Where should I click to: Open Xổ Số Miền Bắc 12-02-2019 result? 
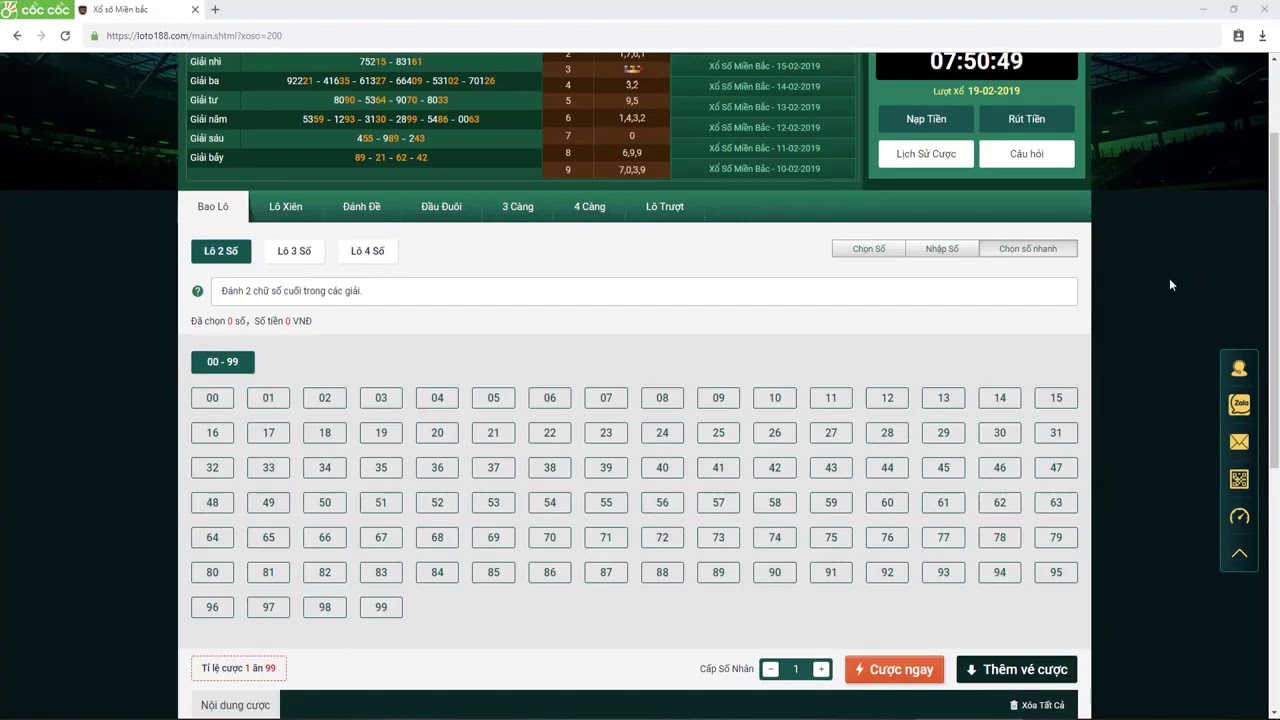point(764,128)
